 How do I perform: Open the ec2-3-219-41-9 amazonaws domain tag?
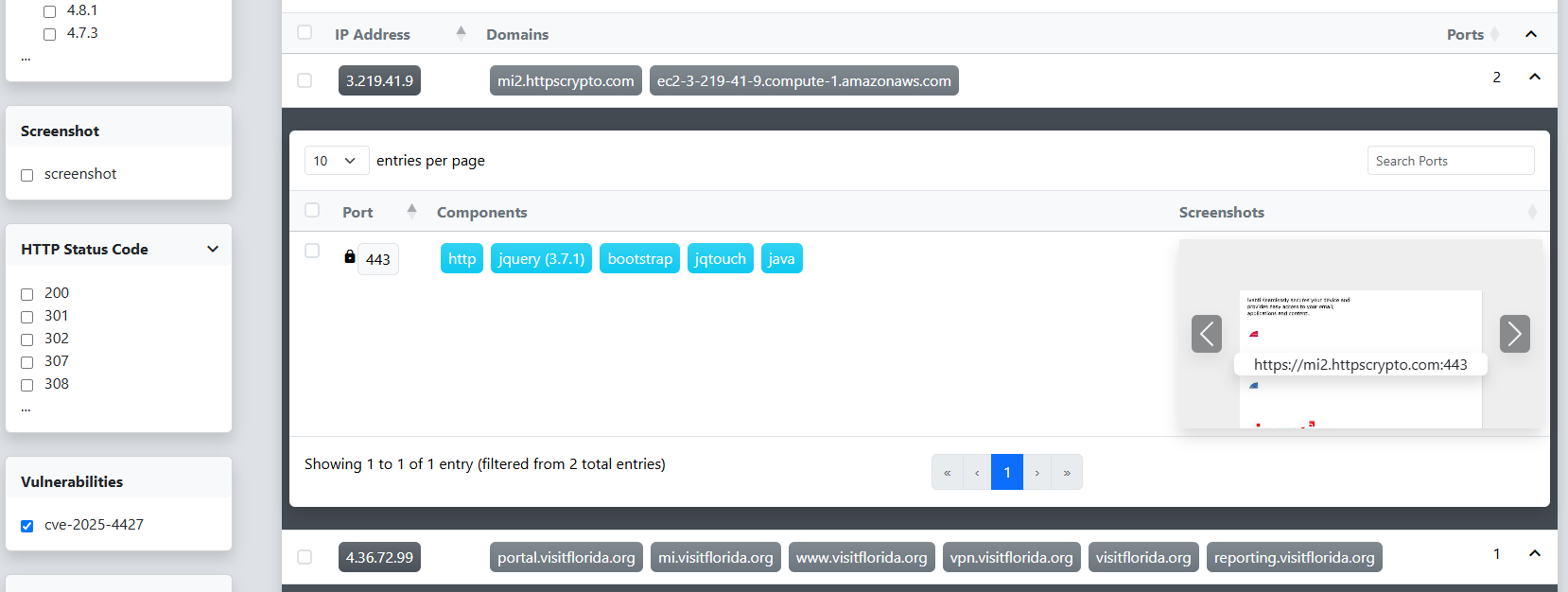(x=804, y=80)
